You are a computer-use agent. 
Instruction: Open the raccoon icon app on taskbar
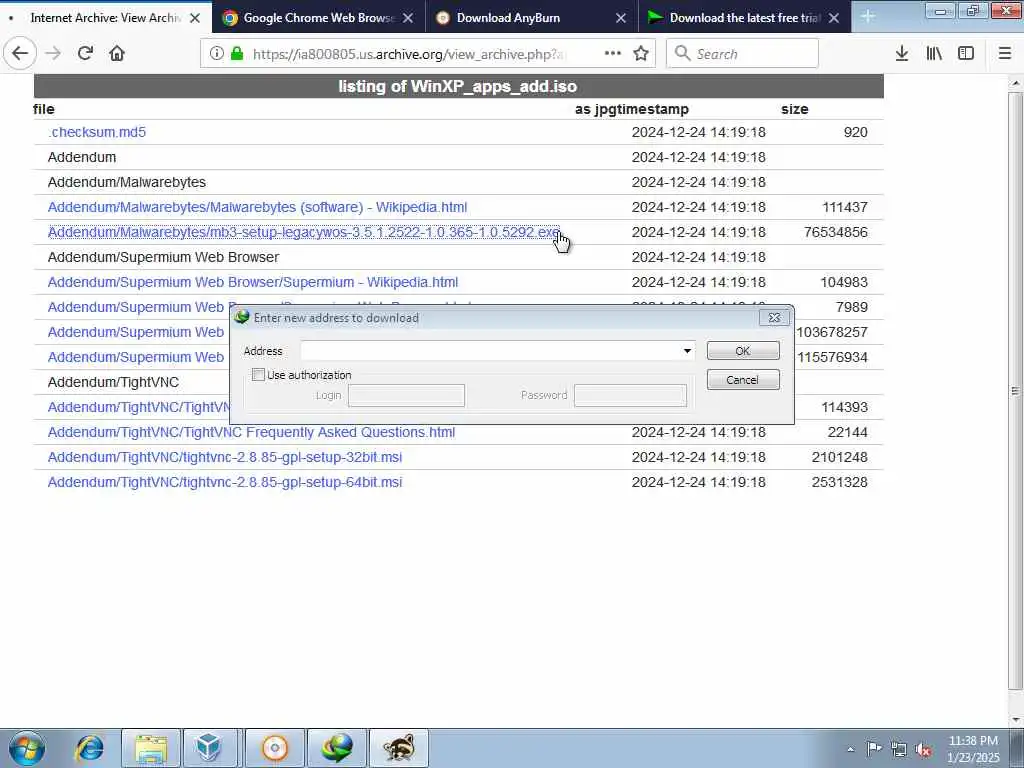click(399, 748)
